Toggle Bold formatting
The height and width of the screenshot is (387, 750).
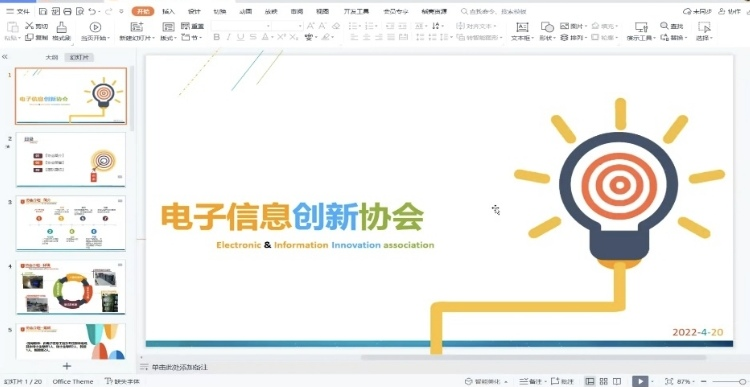coord(216,37)
